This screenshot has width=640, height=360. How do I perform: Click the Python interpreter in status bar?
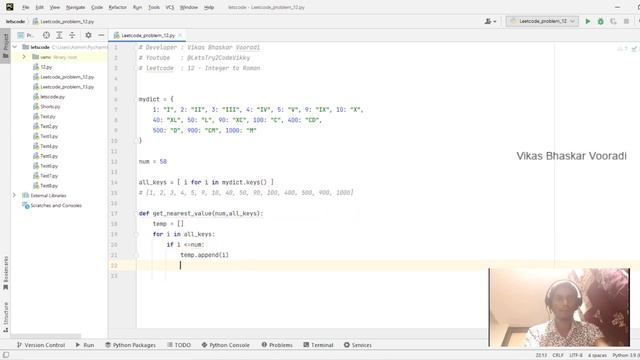[x=626, y=356]
